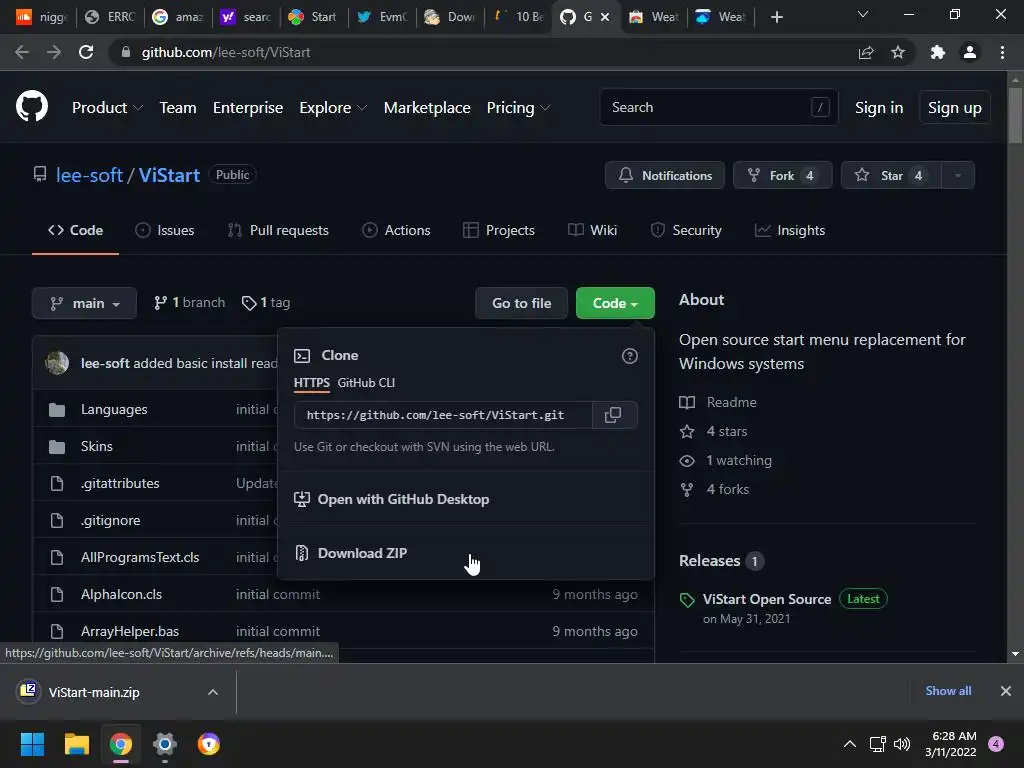Click the GitHub Octocat logo

(x=31, y=107)
